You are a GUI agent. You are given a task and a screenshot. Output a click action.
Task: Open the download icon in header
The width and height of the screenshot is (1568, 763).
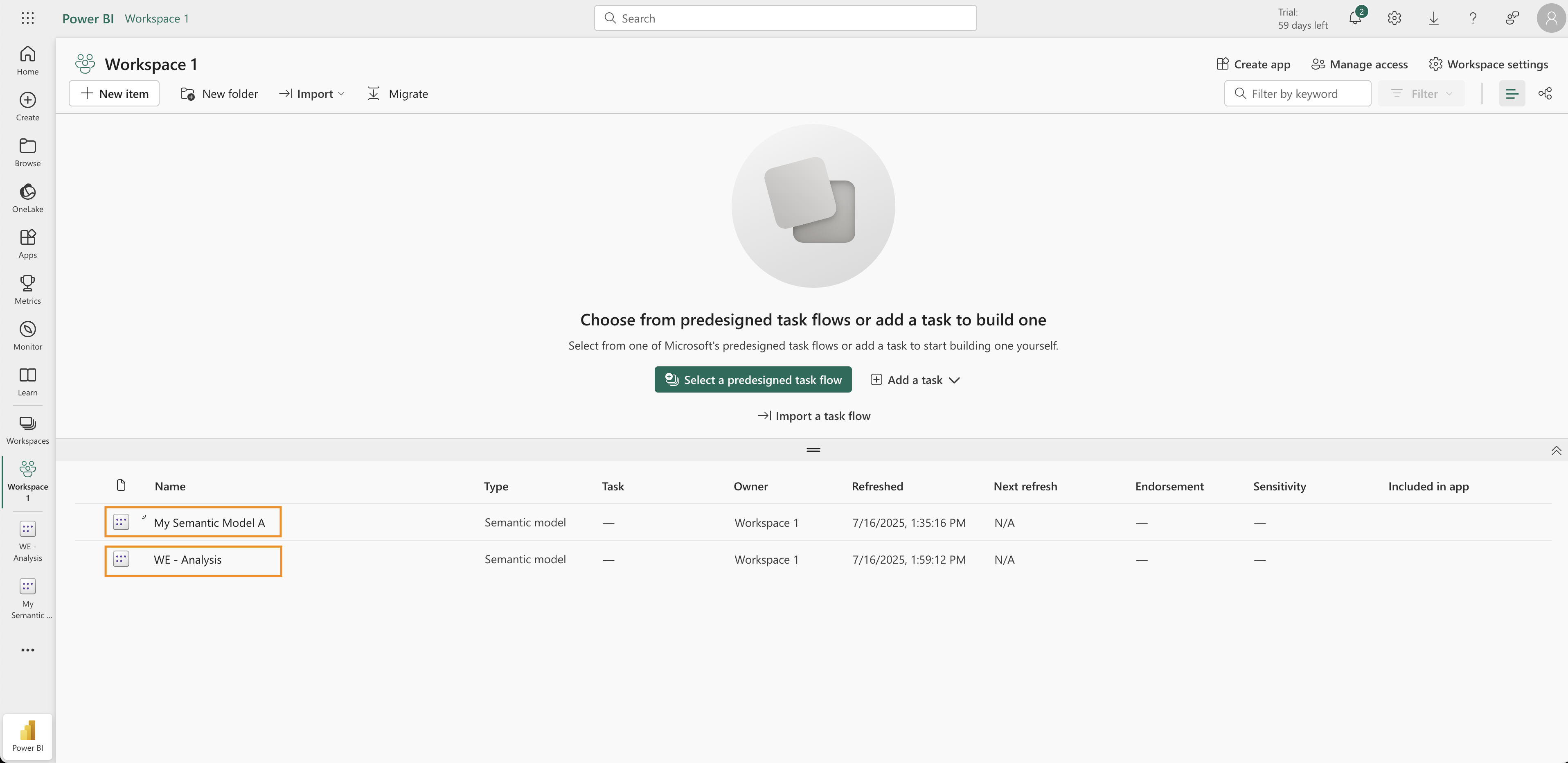(x=1433, y=18)
